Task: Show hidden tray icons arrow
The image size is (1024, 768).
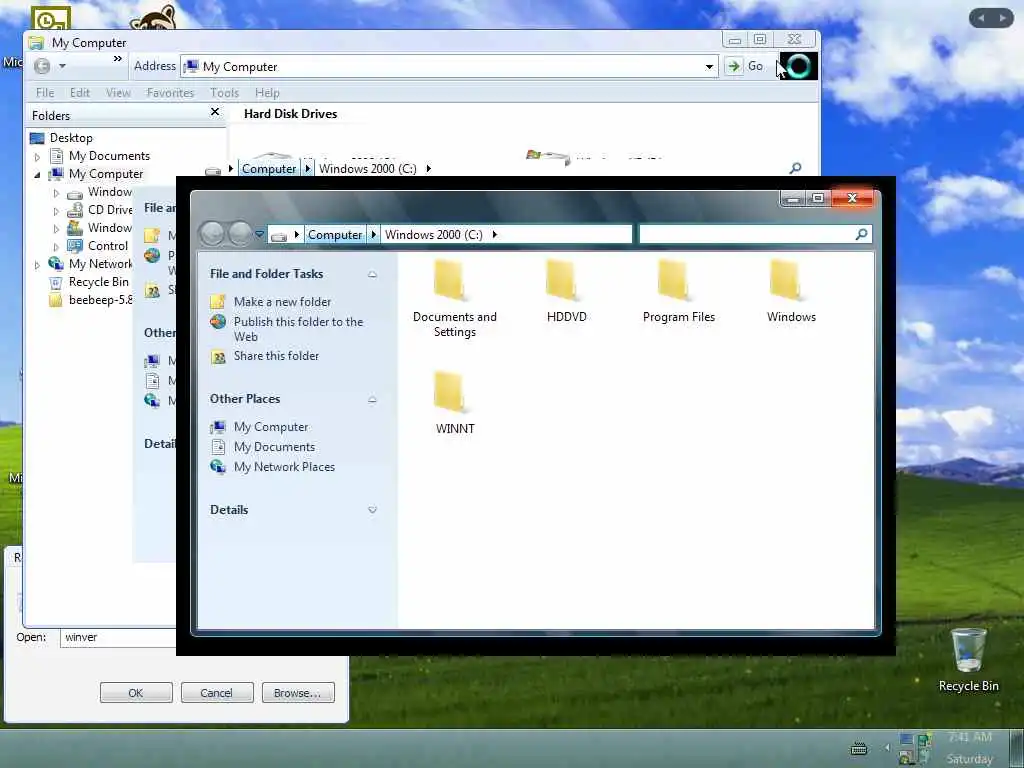Action: (887, 747)
